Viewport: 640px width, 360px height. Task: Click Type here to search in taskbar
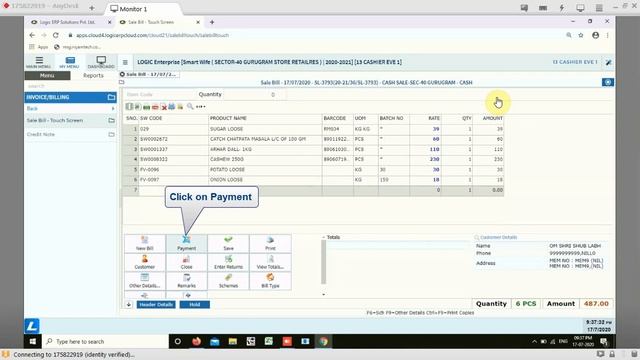(107, 342)
